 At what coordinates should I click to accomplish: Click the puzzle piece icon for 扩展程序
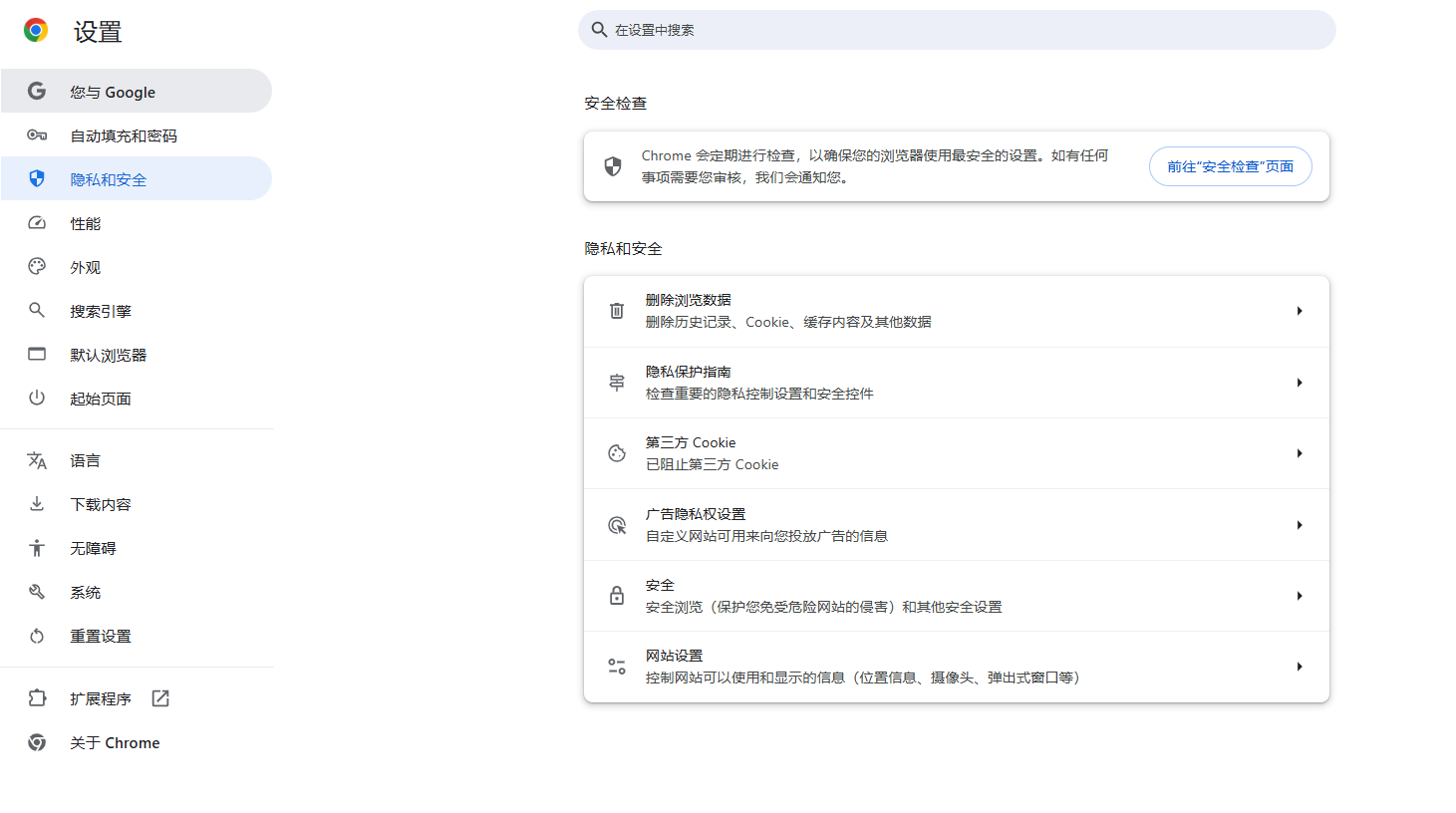tap(37, 698)
